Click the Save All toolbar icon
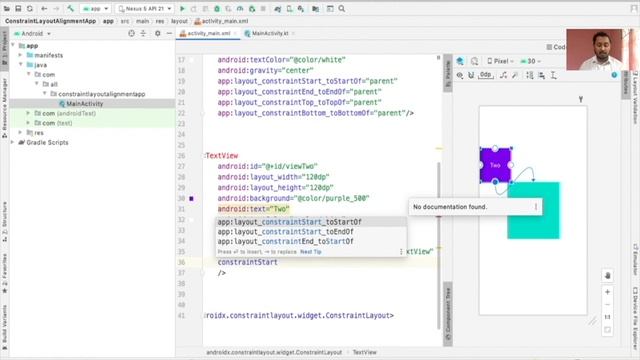Image resolution: width=640 pixels, height=360 pixels. pyautogui.click(x=18, y=9)
